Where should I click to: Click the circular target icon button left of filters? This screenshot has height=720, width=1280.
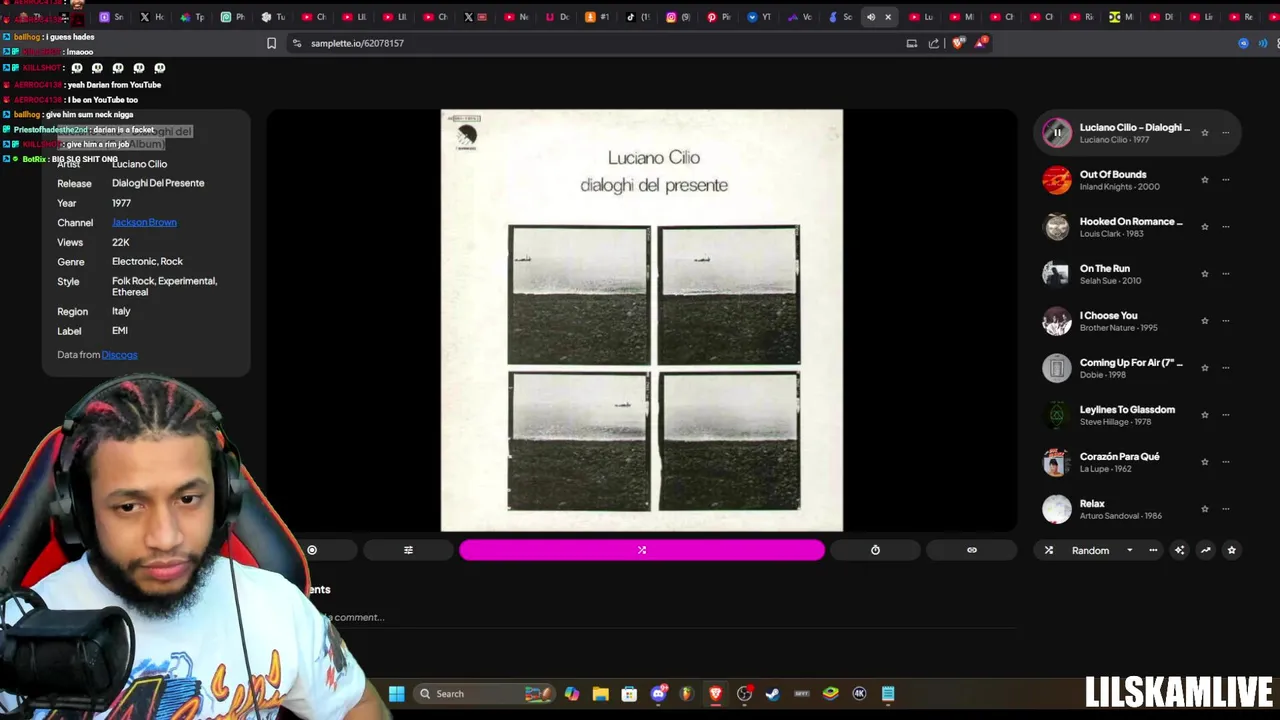[312, 550]
